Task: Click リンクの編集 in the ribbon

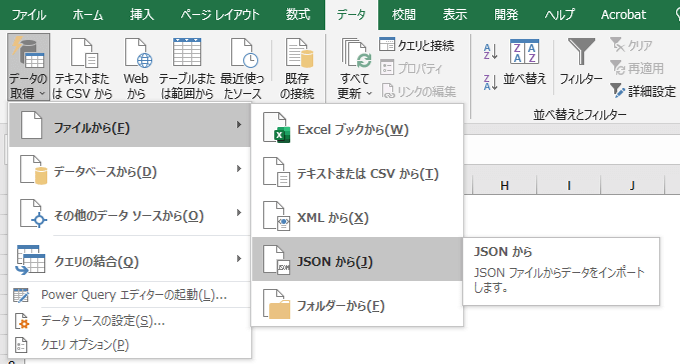Action: pos(419,91)
